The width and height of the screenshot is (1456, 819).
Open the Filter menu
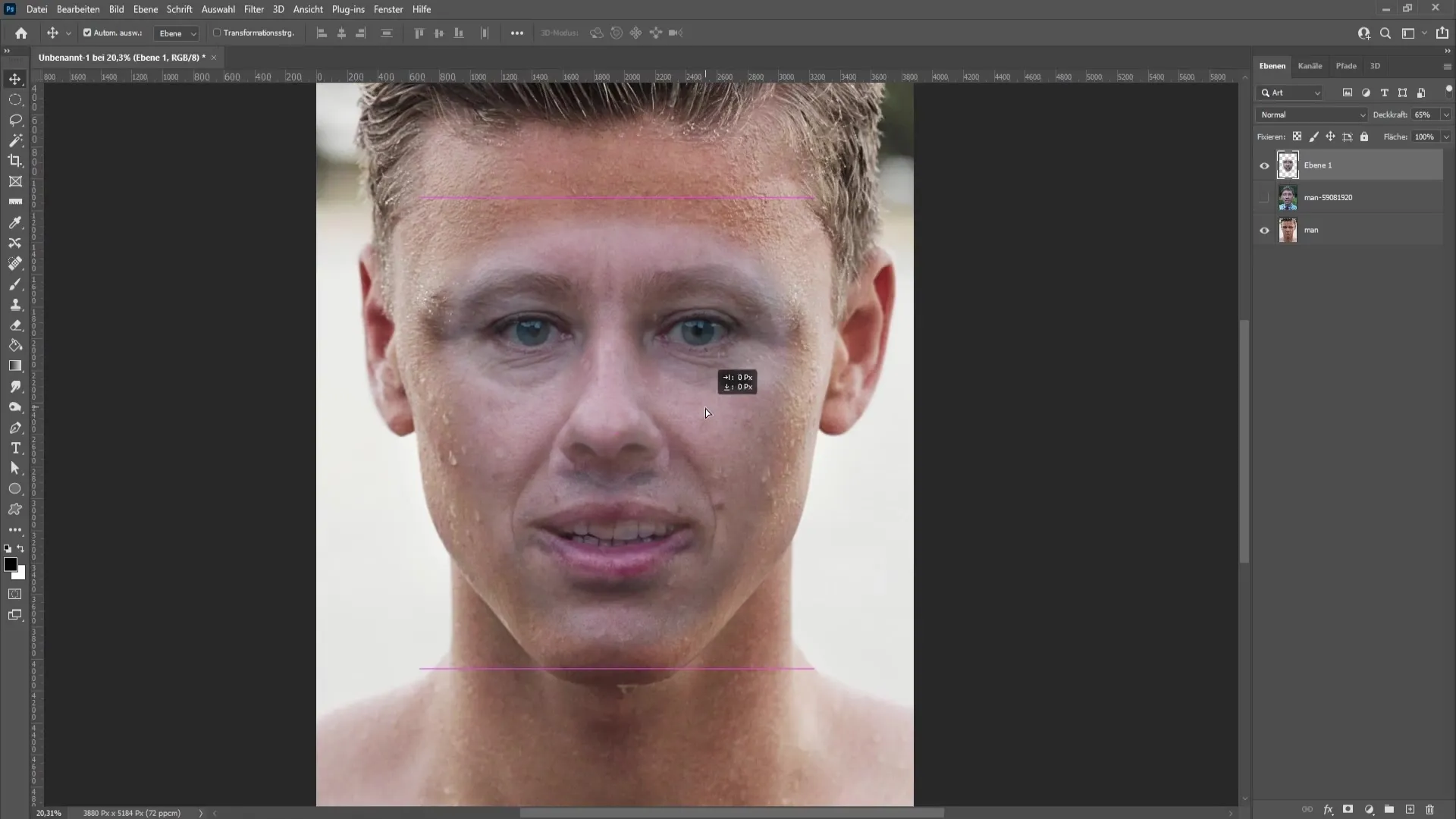(x=253, y=9)
